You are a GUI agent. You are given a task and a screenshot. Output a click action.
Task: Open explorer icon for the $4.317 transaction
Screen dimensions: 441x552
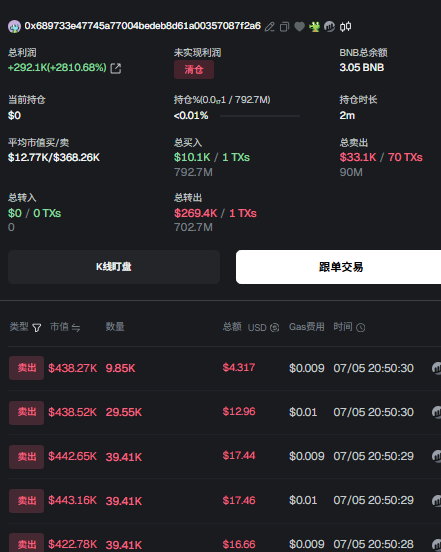[x=436, y=368]
